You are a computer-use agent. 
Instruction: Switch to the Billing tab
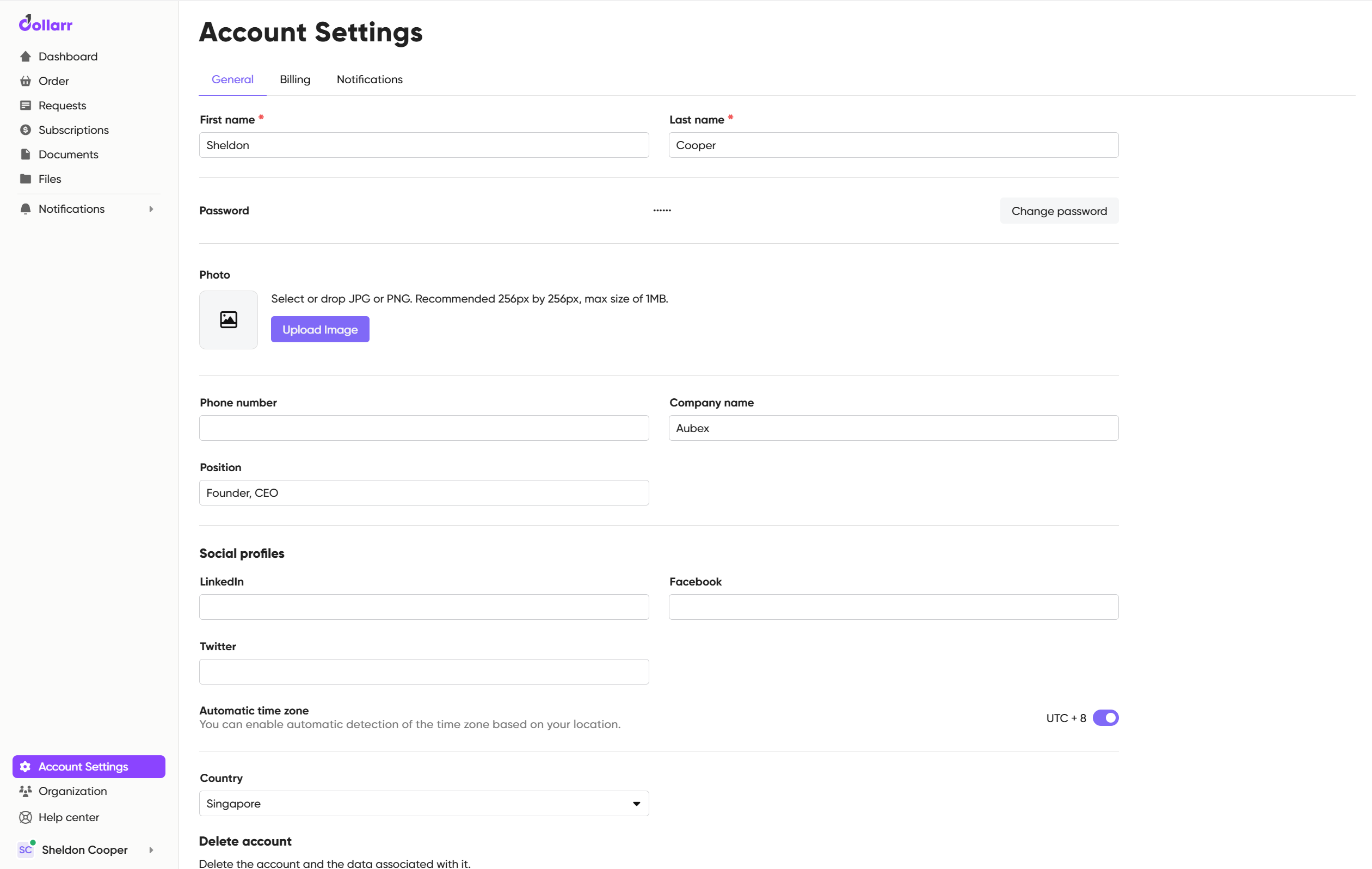point(294,80)
